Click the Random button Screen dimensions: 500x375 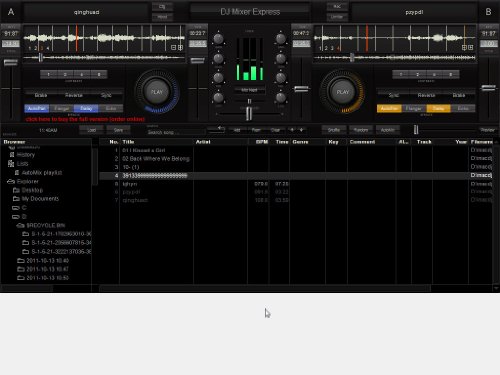click(361, 130)
